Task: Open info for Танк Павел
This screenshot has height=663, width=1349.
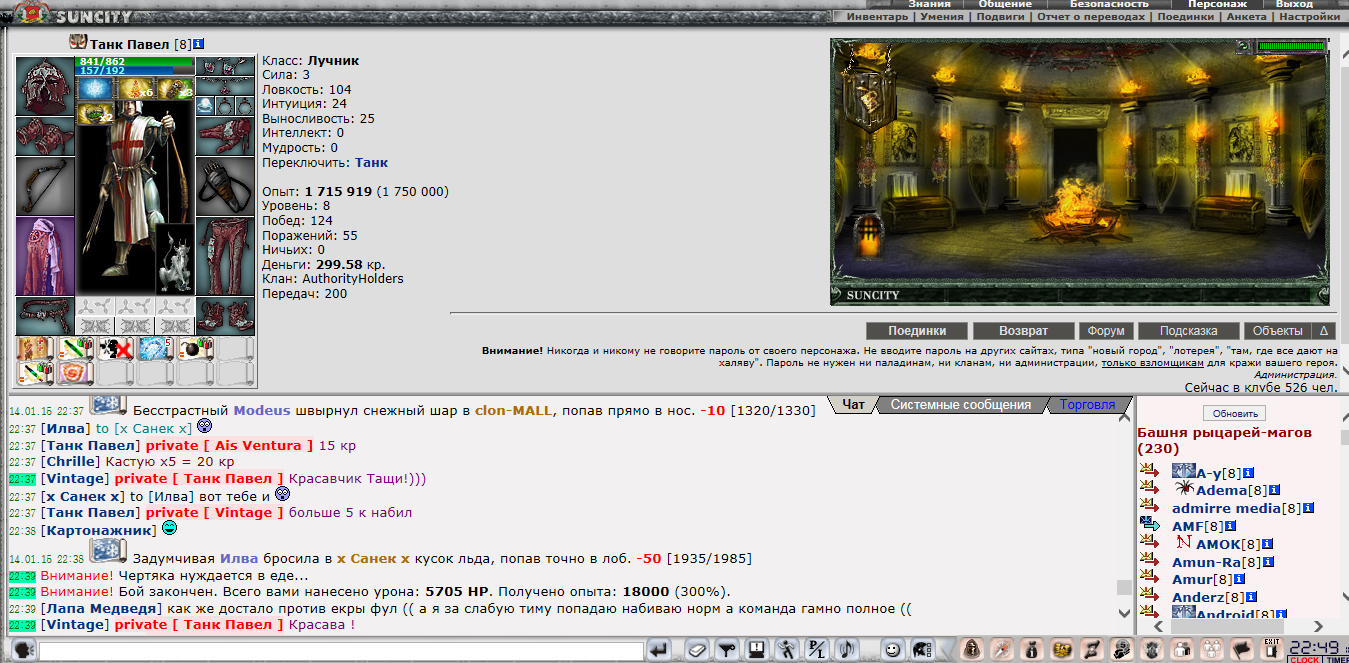Action: coord(199,44)
